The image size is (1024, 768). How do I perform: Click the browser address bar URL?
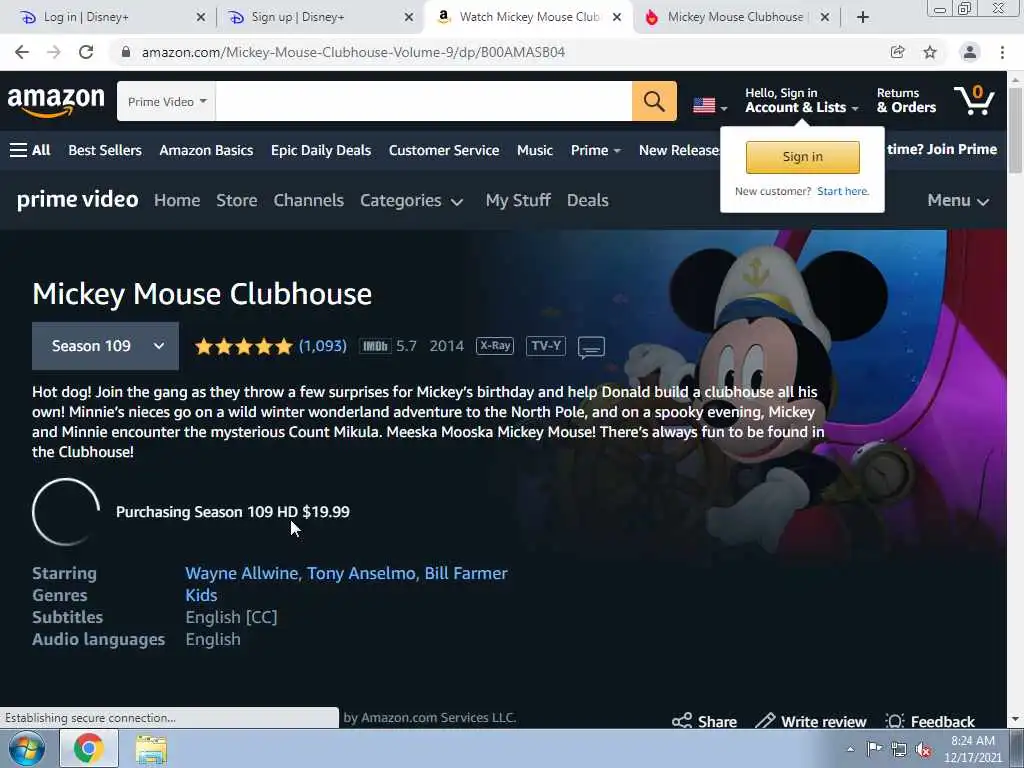tap(353, 52)
